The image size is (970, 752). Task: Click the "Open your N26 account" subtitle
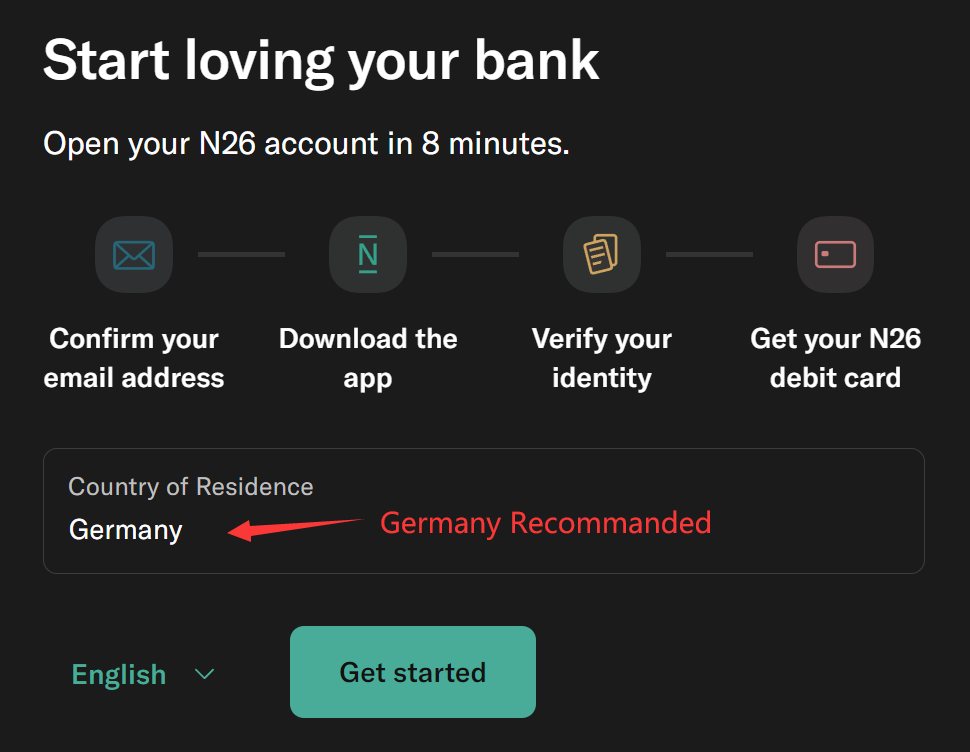pyautogui.click(x=306, y=144)
